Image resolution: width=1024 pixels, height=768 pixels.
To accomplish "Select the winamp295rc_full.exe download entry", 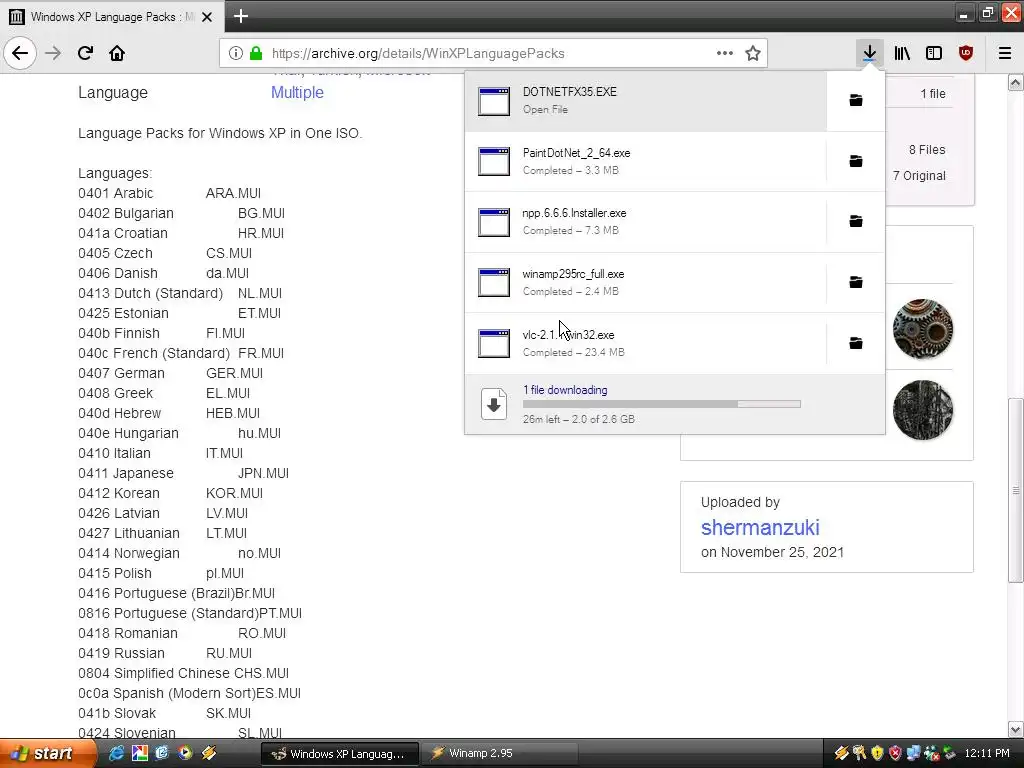I will [646, 282].
